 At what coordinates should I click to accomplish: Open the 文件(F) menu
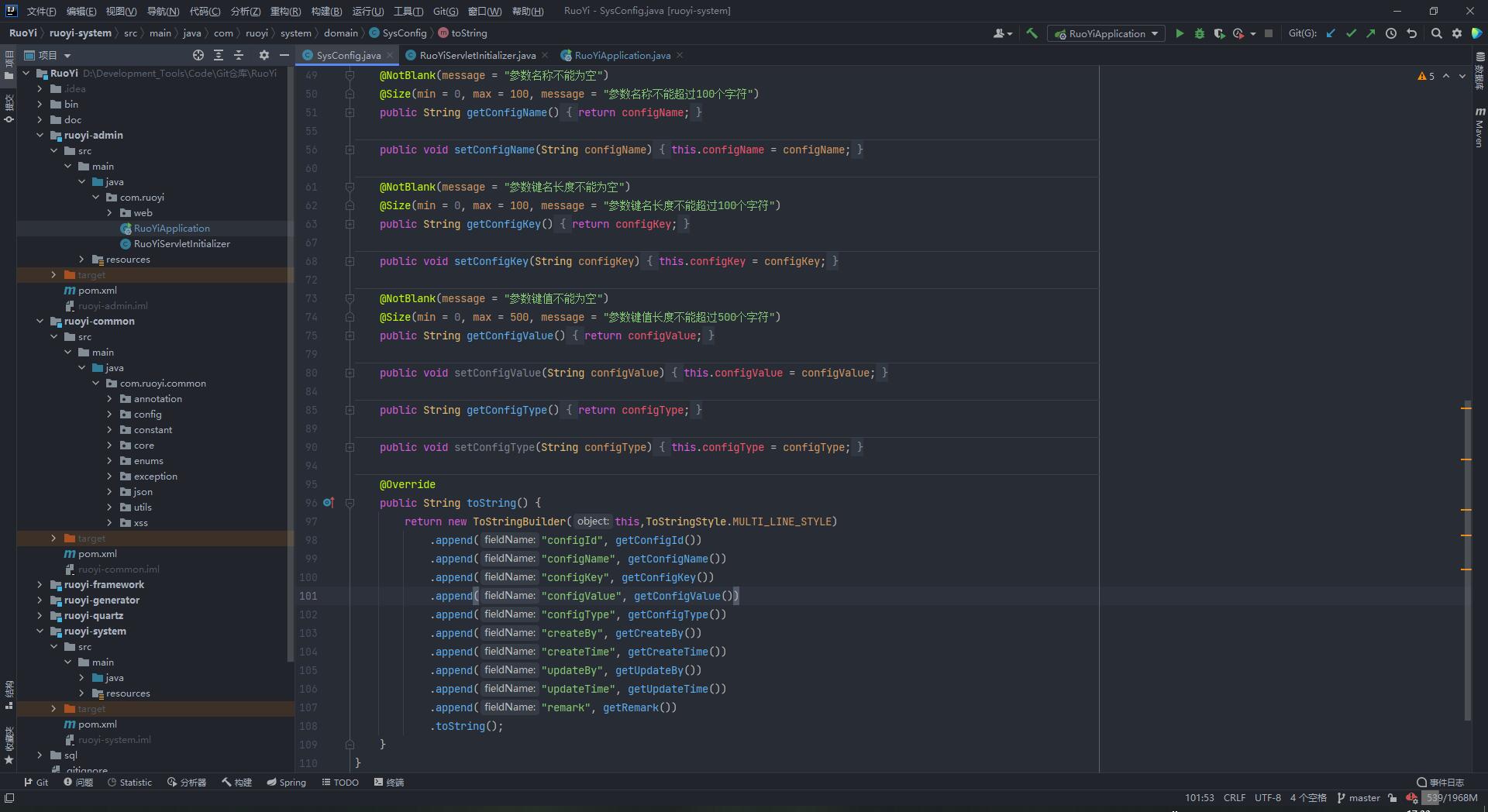[x=41, y=11]
